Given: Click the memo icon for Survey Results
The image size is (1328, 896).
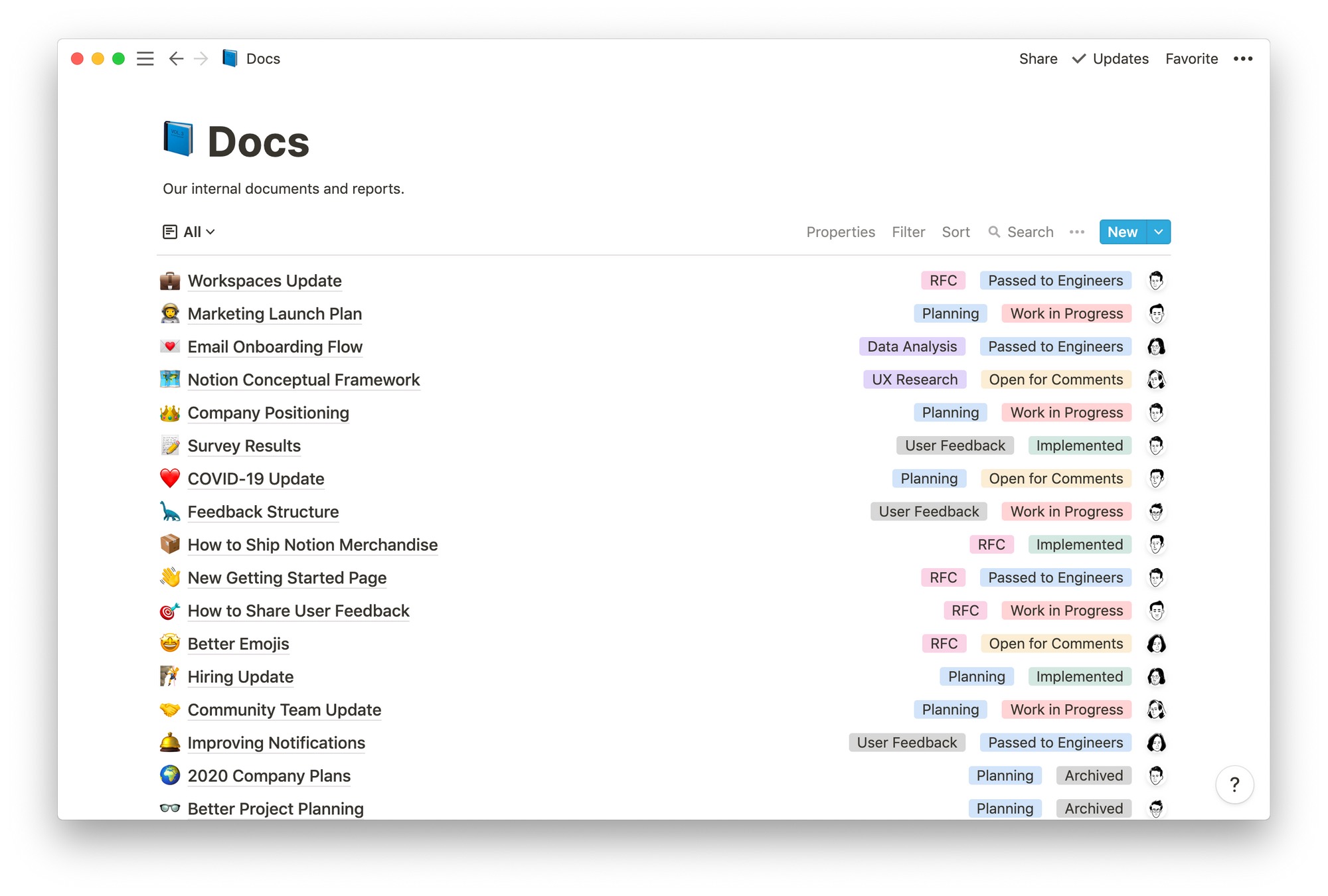Looking at the screenshot, I should [x=170, y=445].
